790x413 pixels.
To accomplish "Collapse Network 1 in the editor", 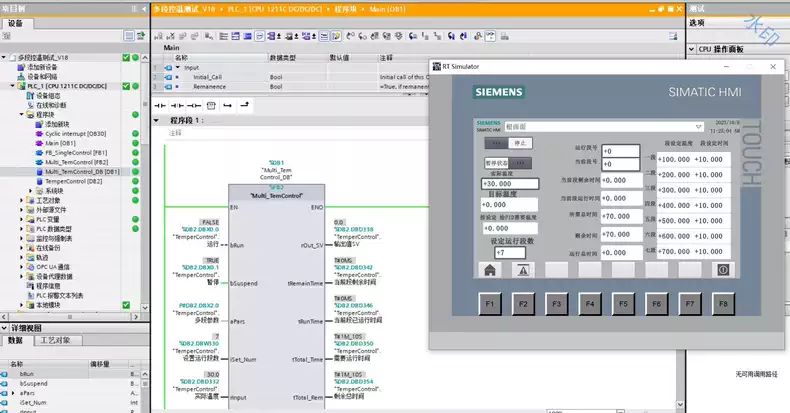I will (157, 120).
